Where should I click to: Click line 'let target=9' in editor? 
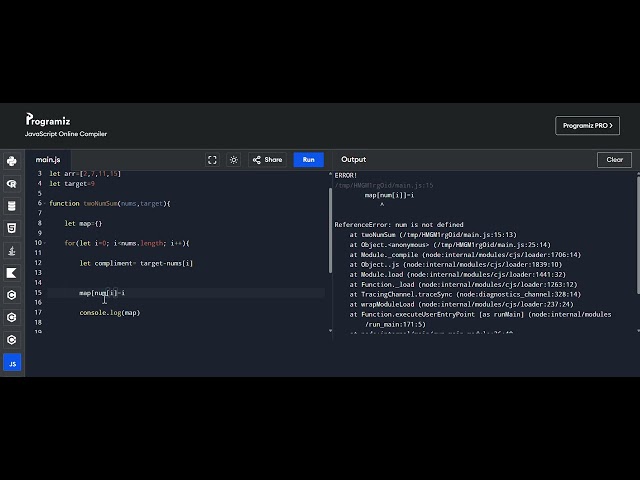coord(72,184)
